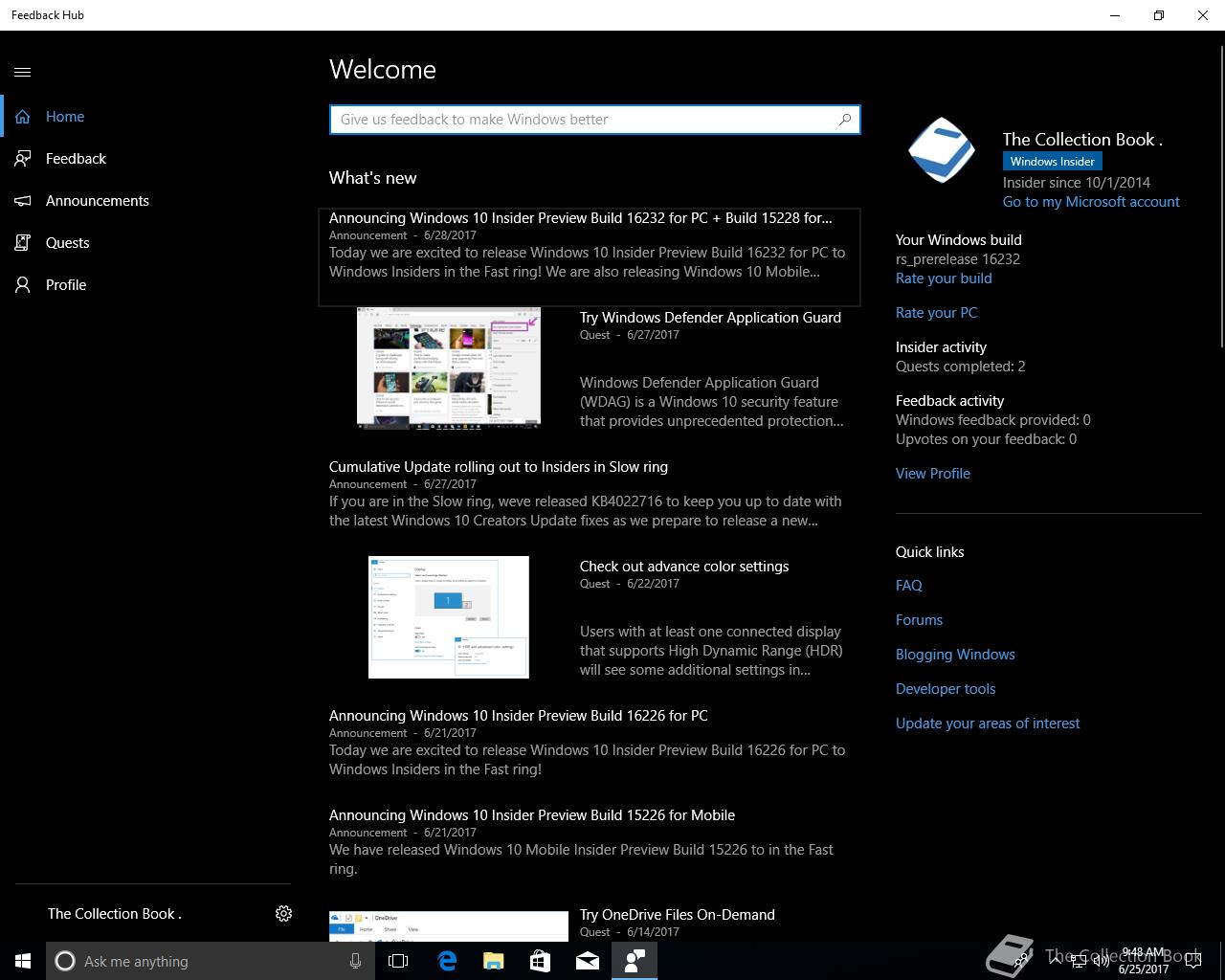Screen dimensions: 1225x980
Task: Go to the Feedback section label
Action: (76, 159)
